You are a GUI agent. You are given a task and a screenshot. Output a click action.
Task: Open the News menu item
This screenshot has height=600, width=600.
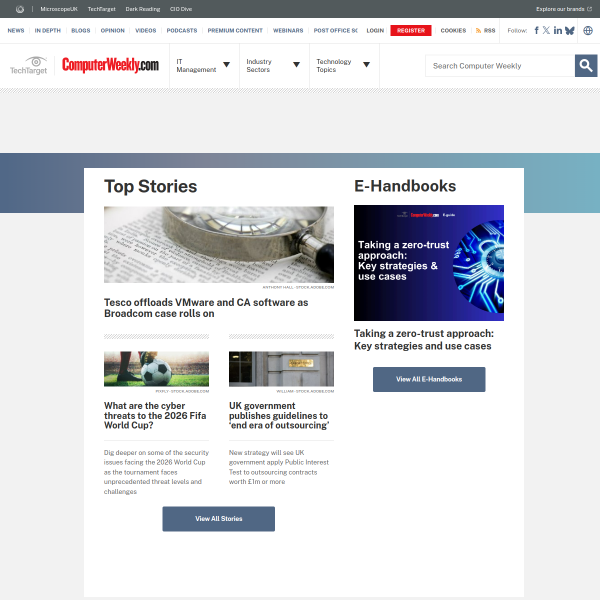pyautogui.click(x=16, y=31)
